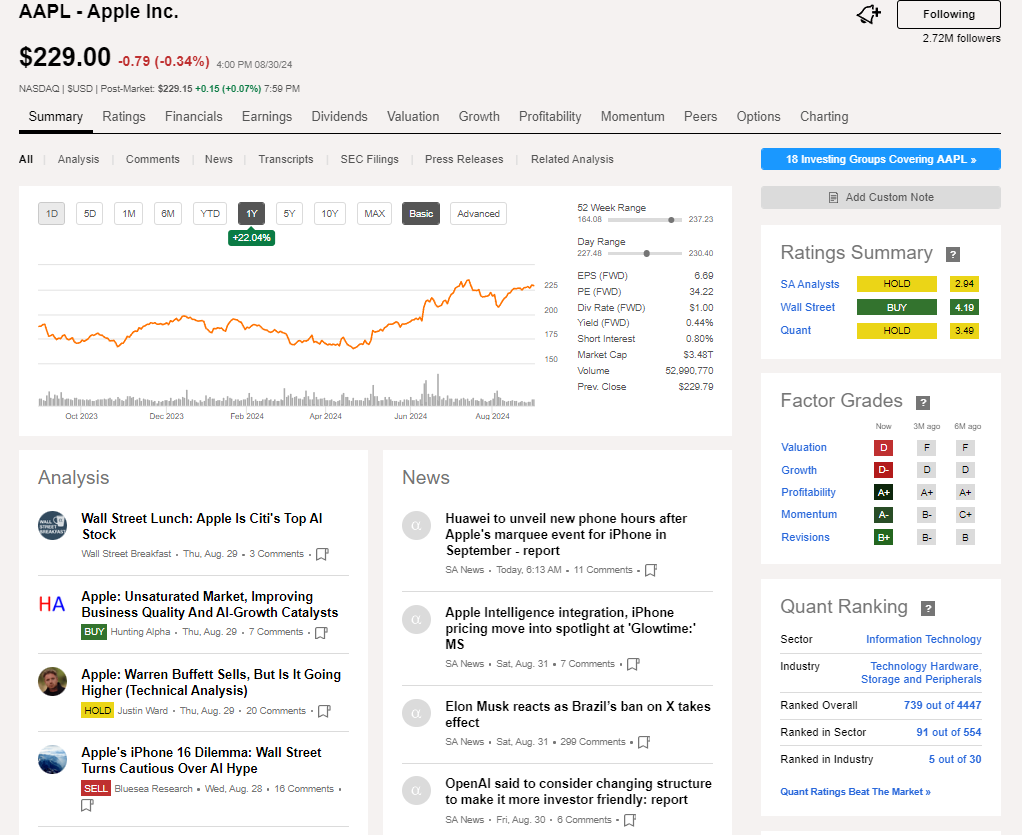Click the alerts megaphone icon
Screen dimensions: 1022x835
point(868,14)
